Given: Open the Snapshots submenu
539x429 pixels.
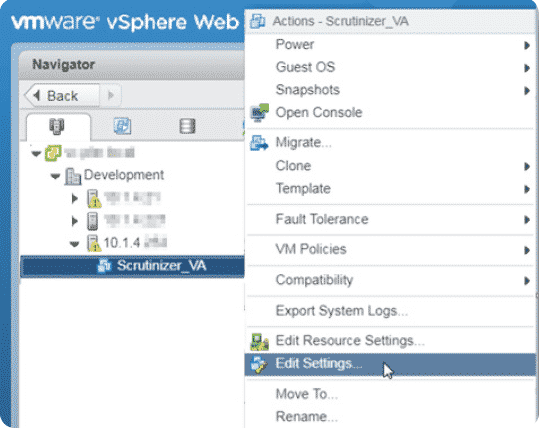Looking at the screenshot, I should (390, 90).
